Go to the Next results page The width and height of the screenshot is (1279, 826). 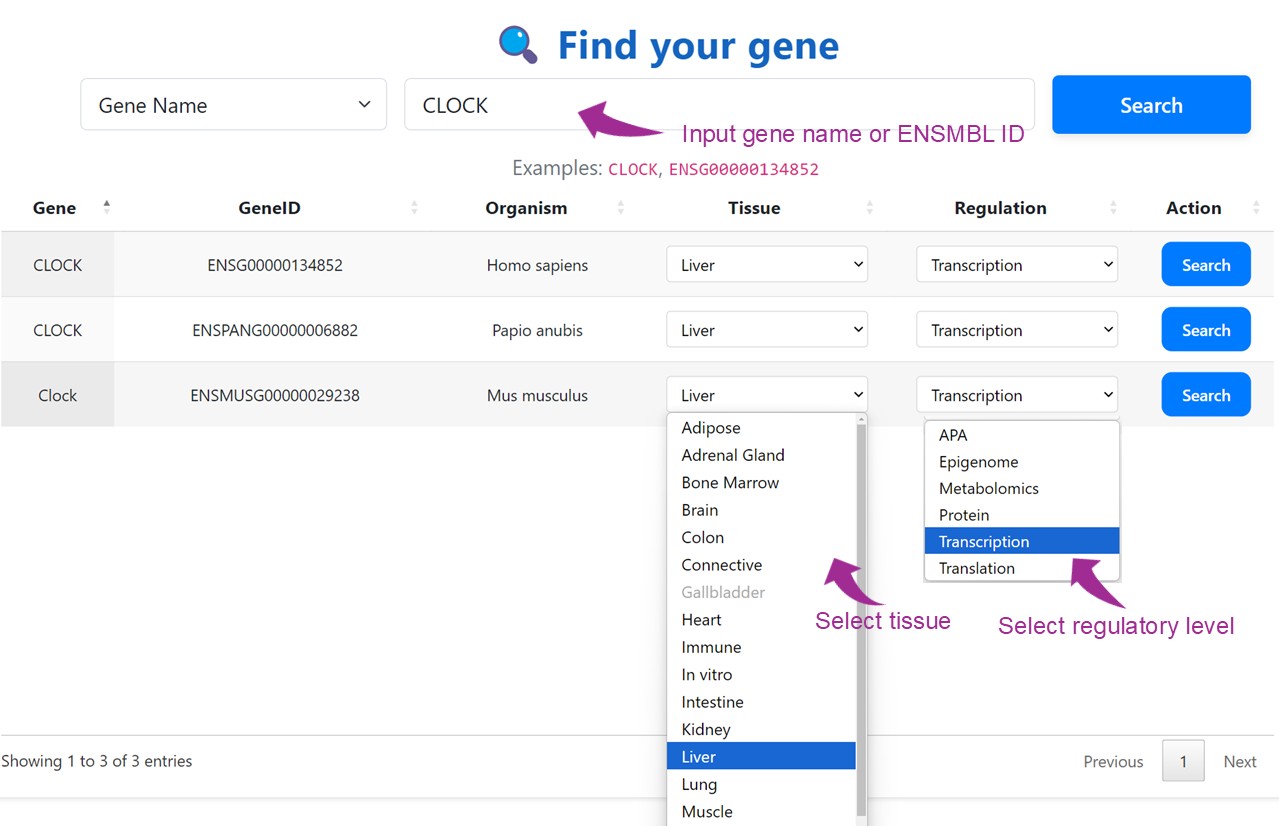tap(1239, 762)
